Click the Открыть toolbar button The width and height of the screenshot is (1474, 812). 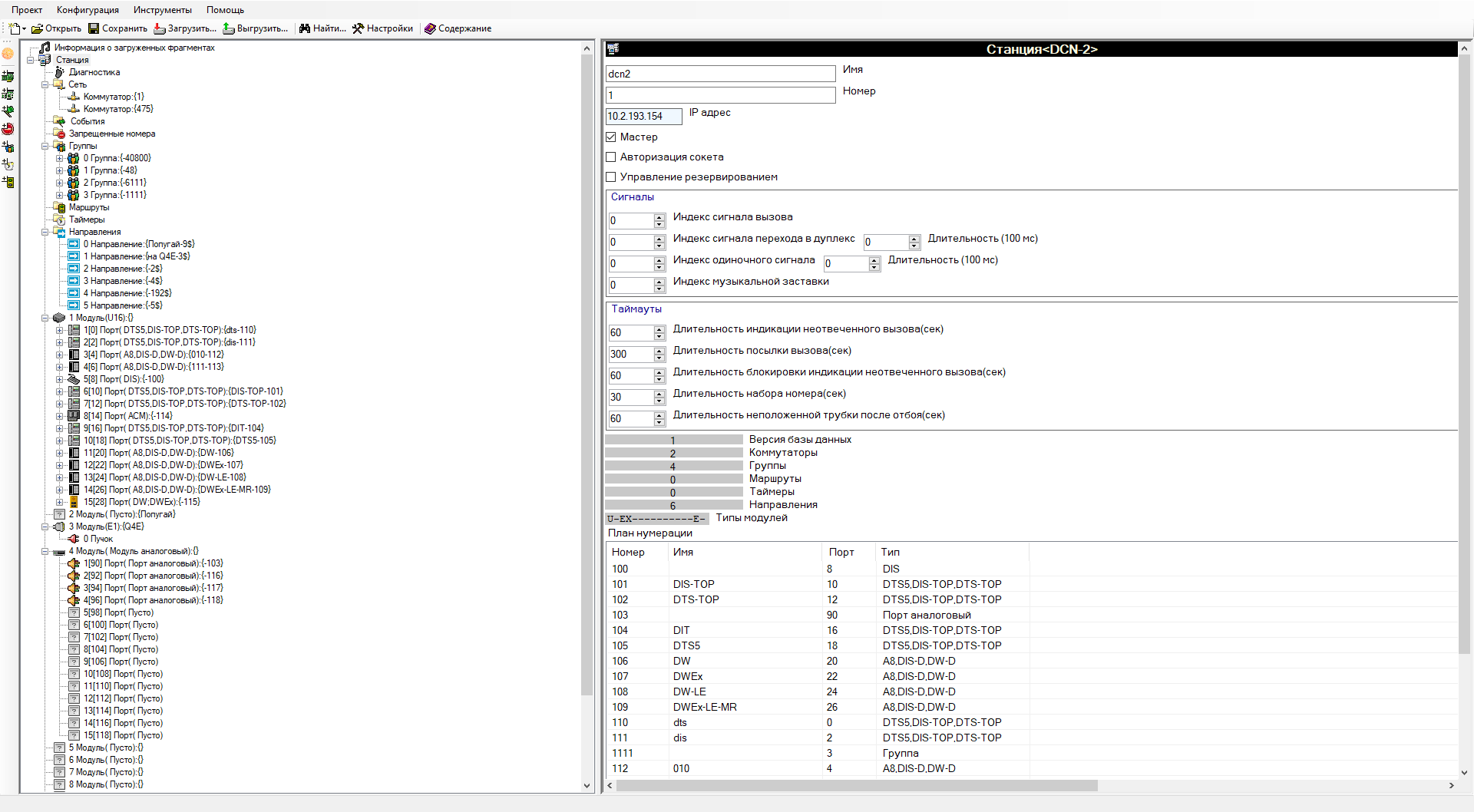[x=56, y=28]
